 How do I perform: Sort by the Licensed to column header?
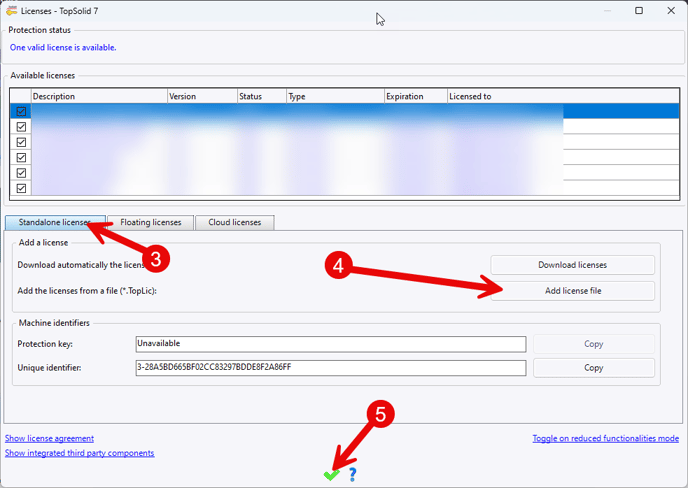[x=563, y=96]
